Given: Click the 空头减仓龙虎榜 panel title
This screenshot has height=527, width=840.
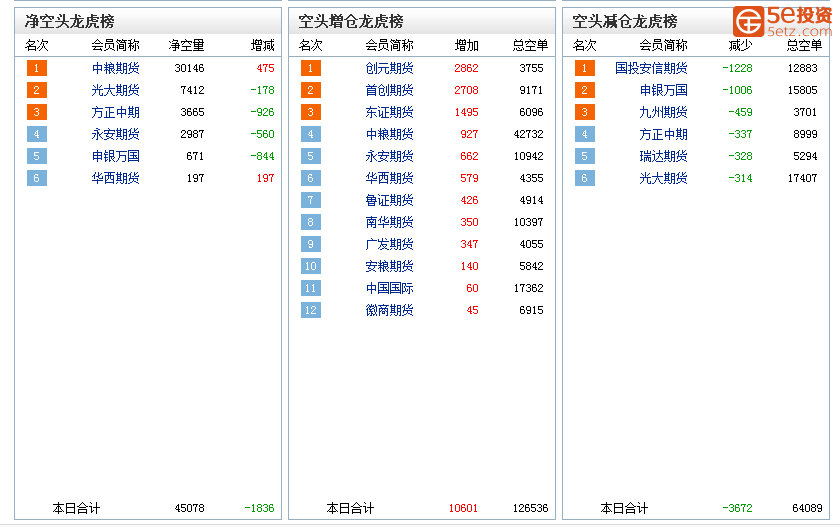Looking at the screenshot, I should point(625,21).
